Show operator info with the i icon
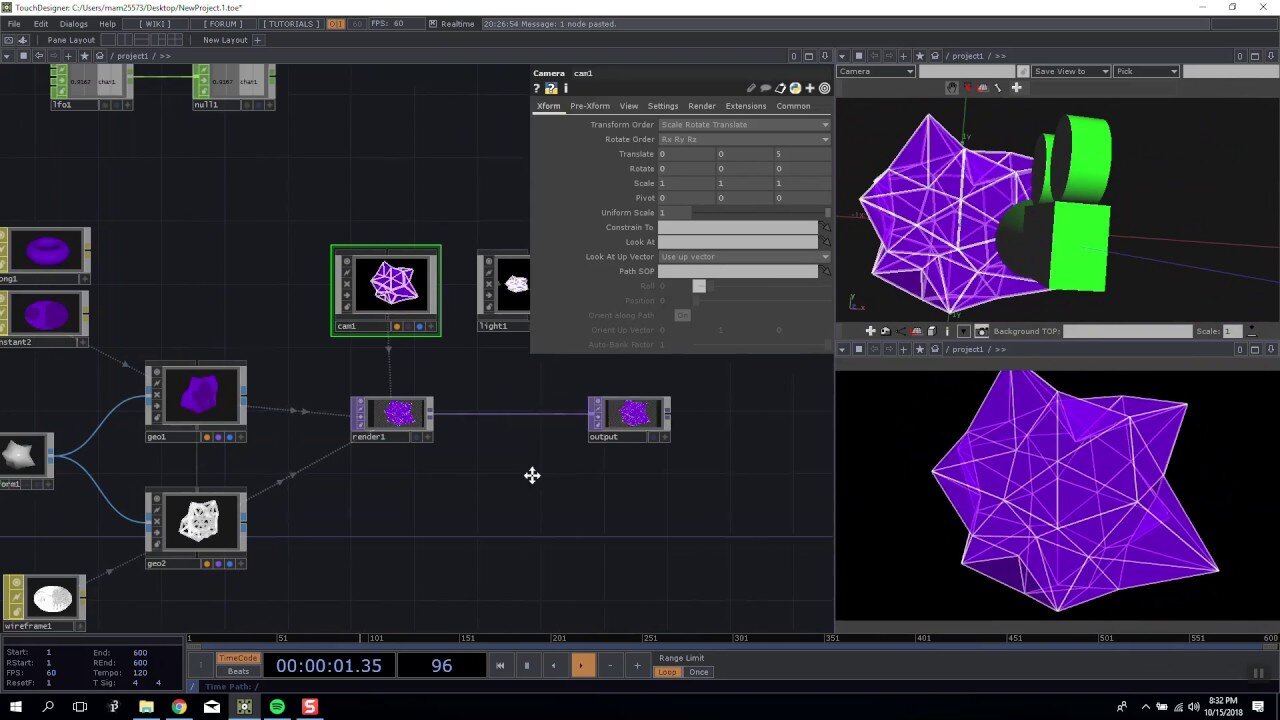 [x=565, y=88]
